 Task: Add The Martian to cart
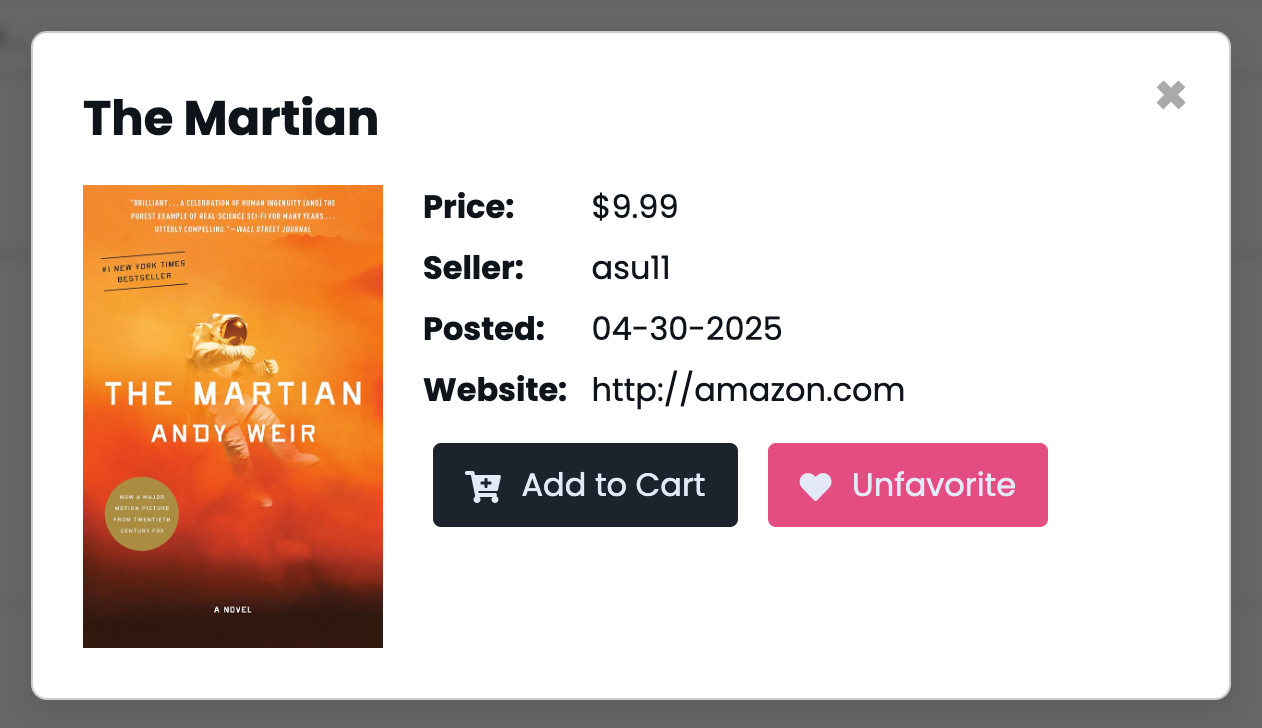click(585, 485)
